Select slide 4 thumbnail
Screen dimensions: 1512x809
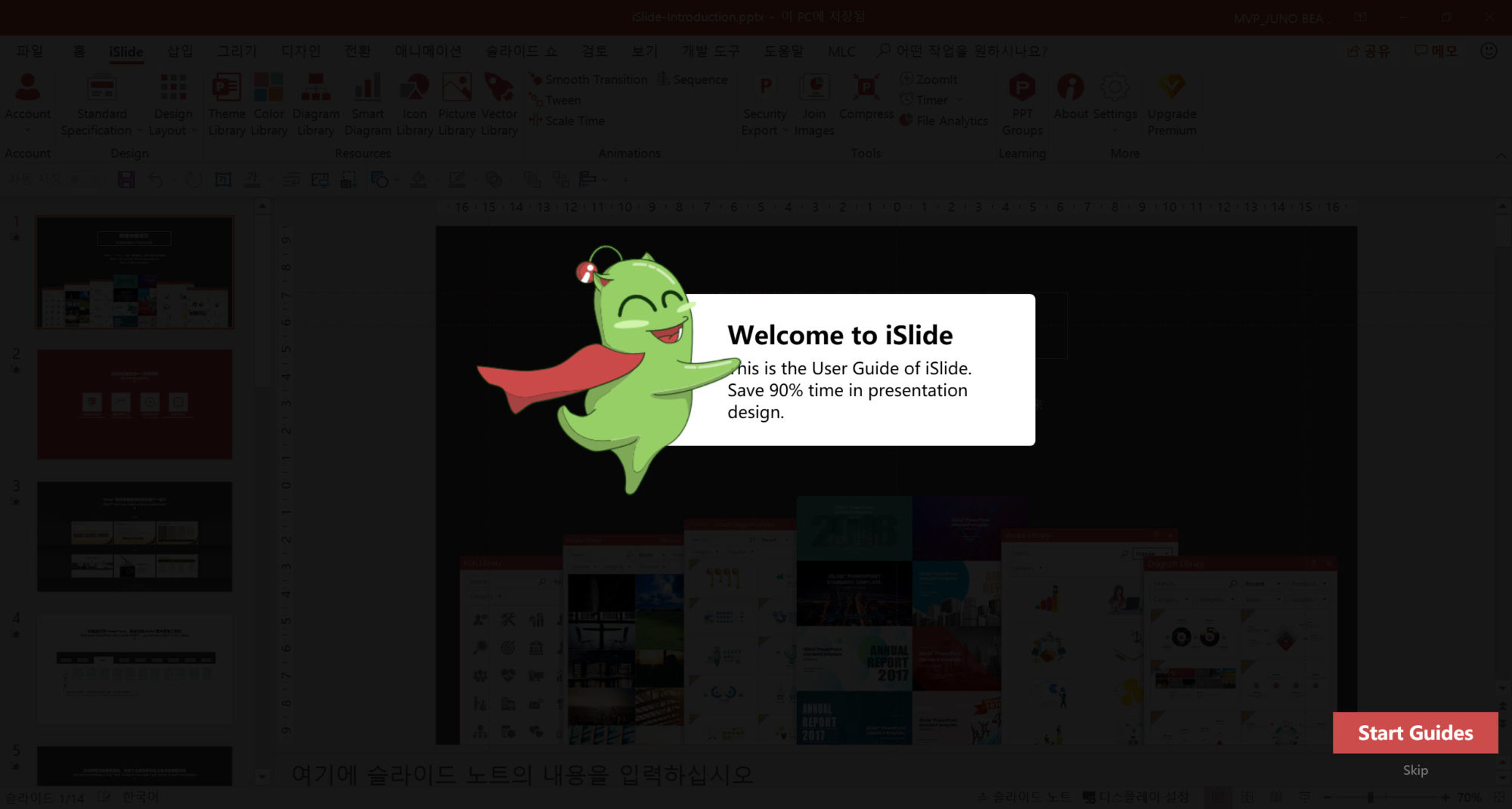point(135,668)
